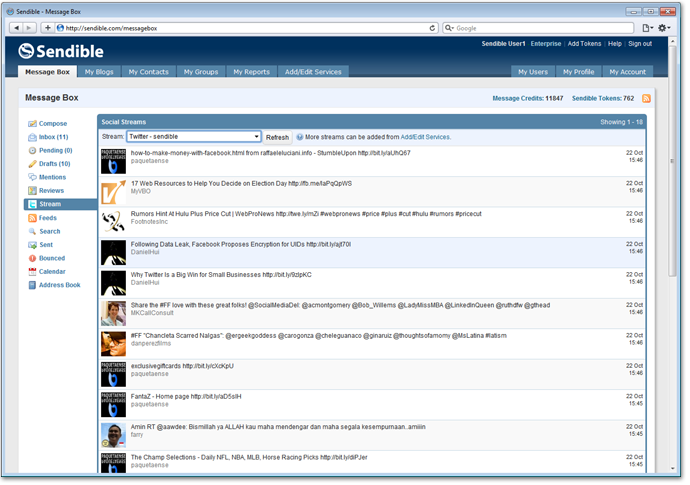Click danperezfilms avatar thumbnail
Image resolution: width=690 pixels, height=485 pixels.
click(x=113, y=344)
